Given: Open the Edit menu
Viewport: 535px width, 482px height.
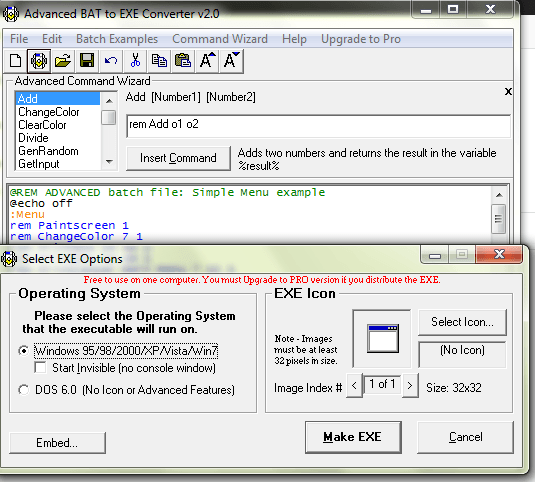Looking at the screenshot, I should (52, 39).
